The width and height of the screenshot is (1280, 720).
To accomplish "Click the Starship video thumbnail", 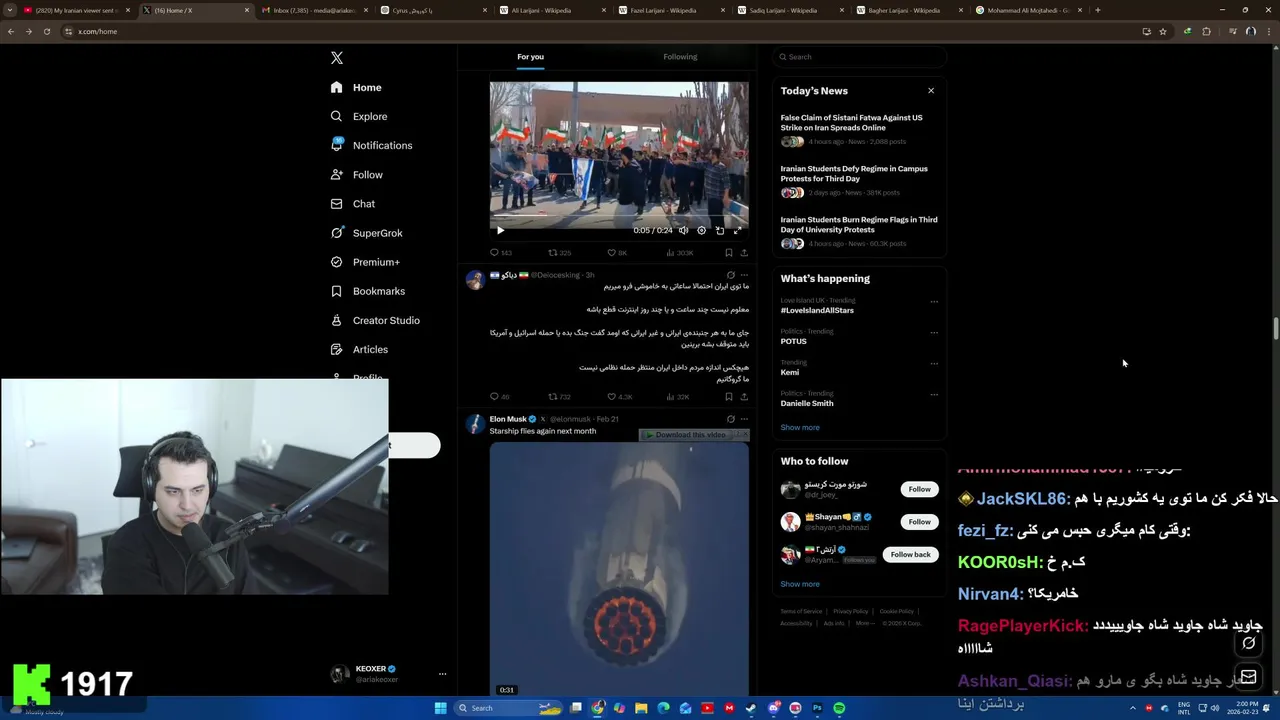I will 619,569.
